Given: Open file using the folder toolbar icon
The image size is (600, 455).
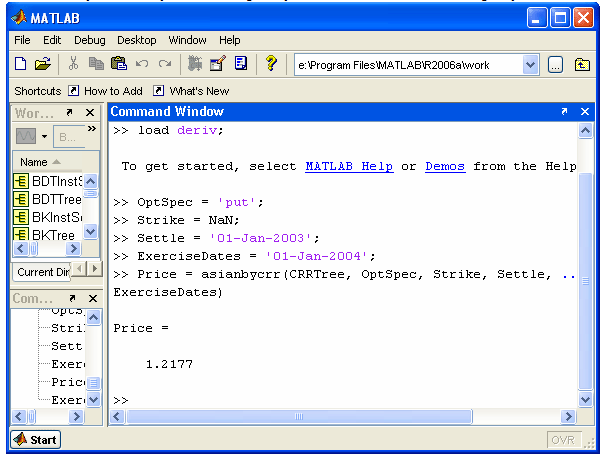Looking at the screenshot, I should [x=43, y=64].
